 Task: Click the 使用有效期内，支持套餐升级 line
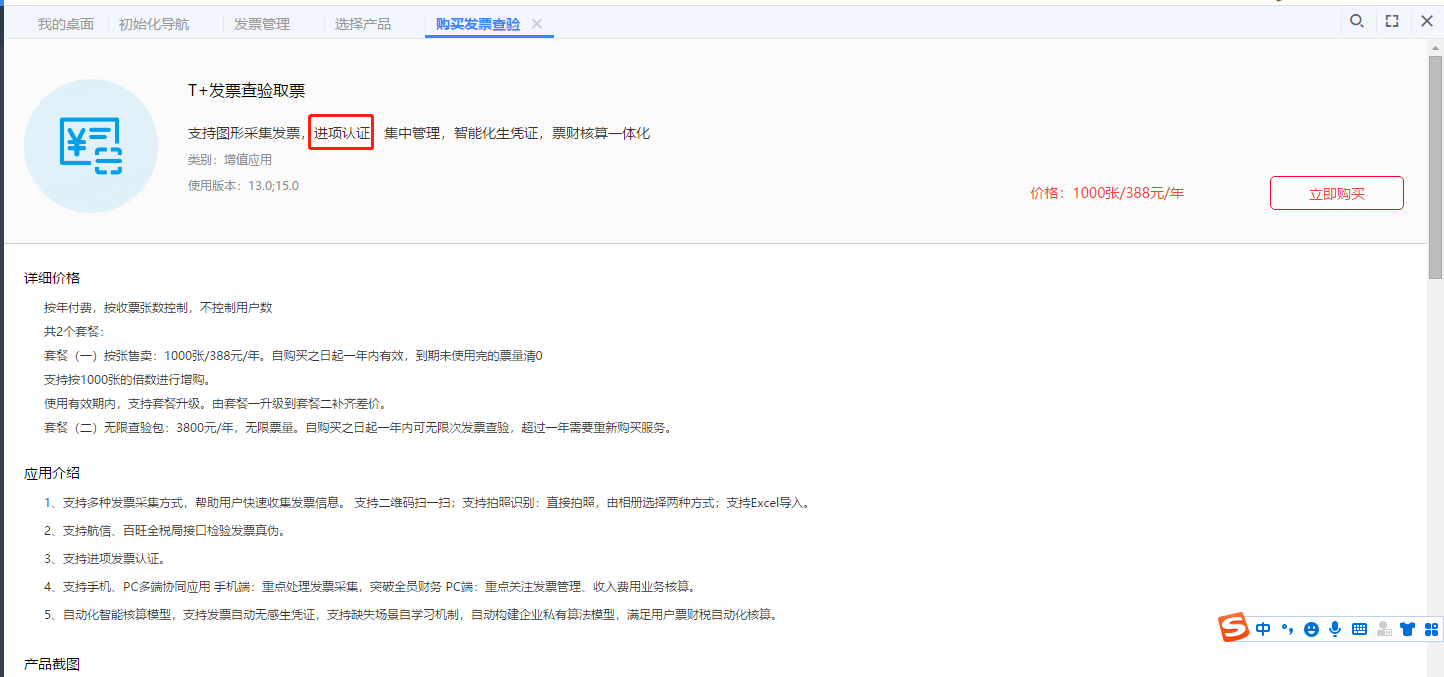[x=214, y=403]
